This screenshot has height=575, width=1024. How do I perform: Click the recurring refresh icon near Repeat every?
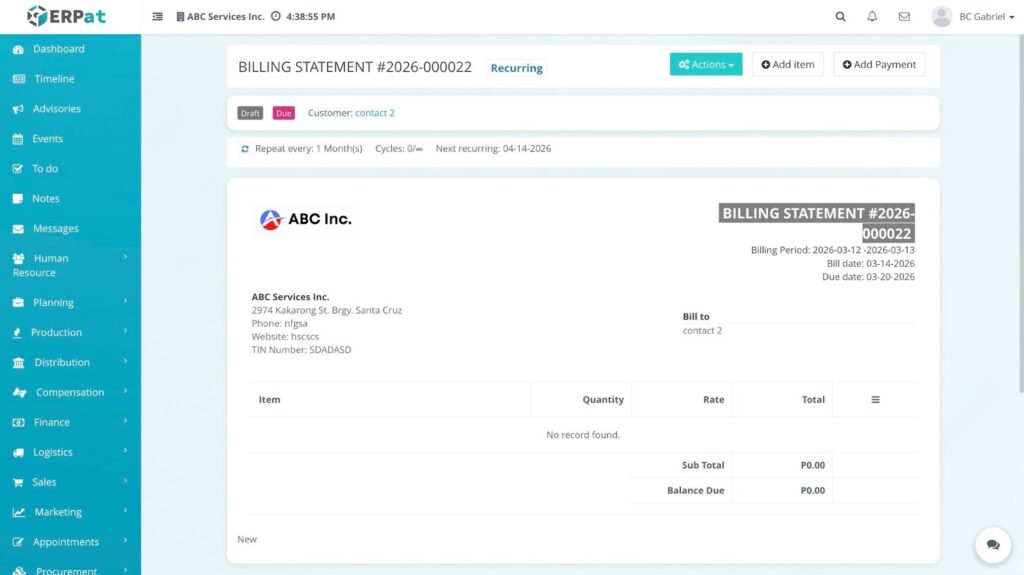(245, 149)
